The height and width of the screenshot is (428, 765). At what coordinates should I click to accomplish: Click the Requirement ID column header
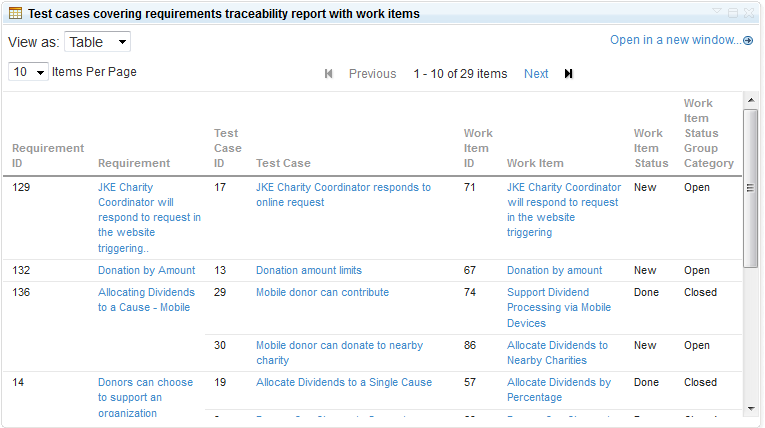(x=48, y=156)
